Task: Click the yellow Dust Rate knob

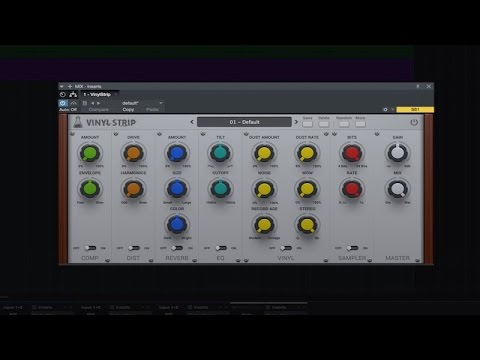Action: tap(307, 153)
